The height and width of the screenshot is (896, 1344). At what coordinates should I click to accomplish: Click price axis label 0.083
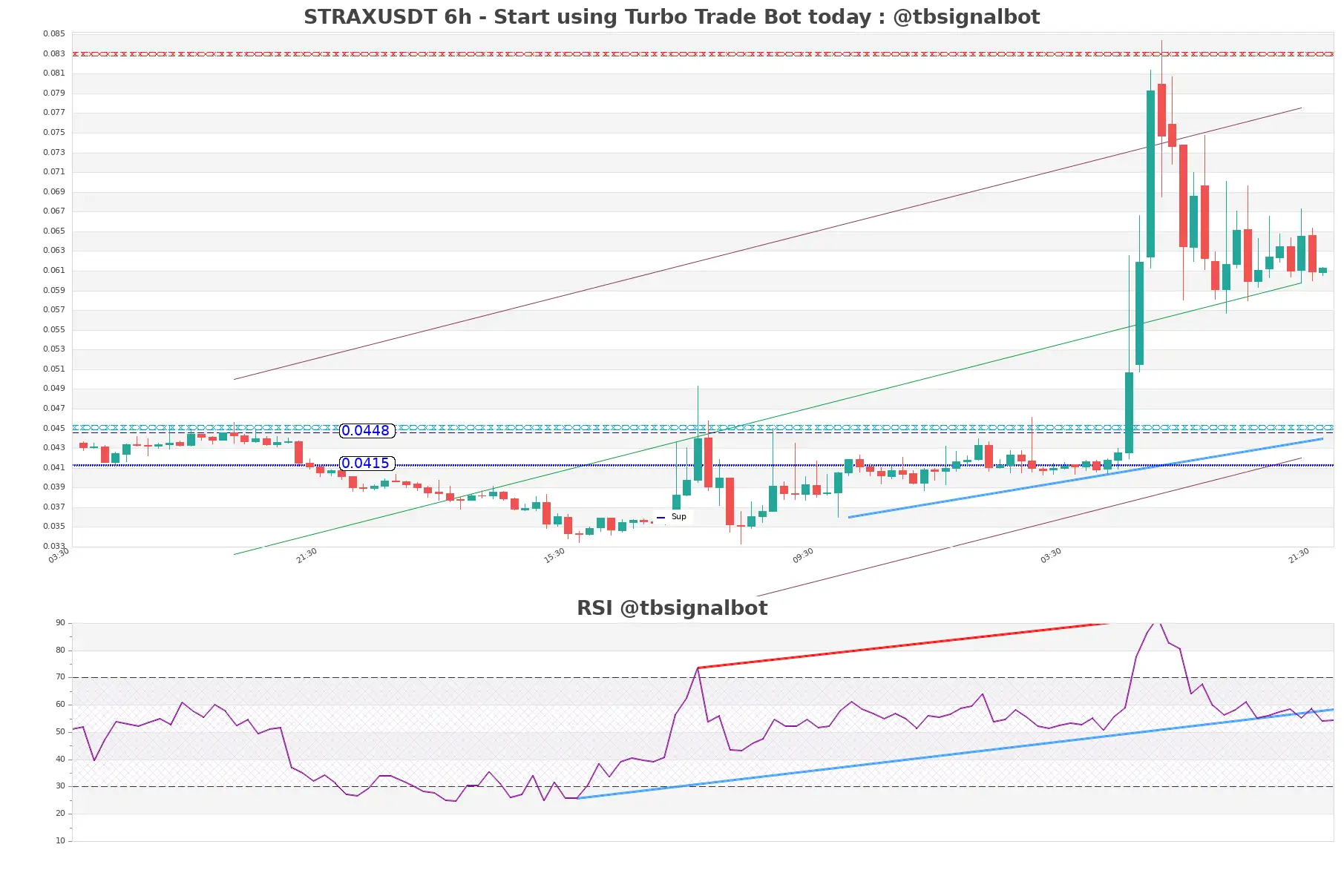point(53,54)
